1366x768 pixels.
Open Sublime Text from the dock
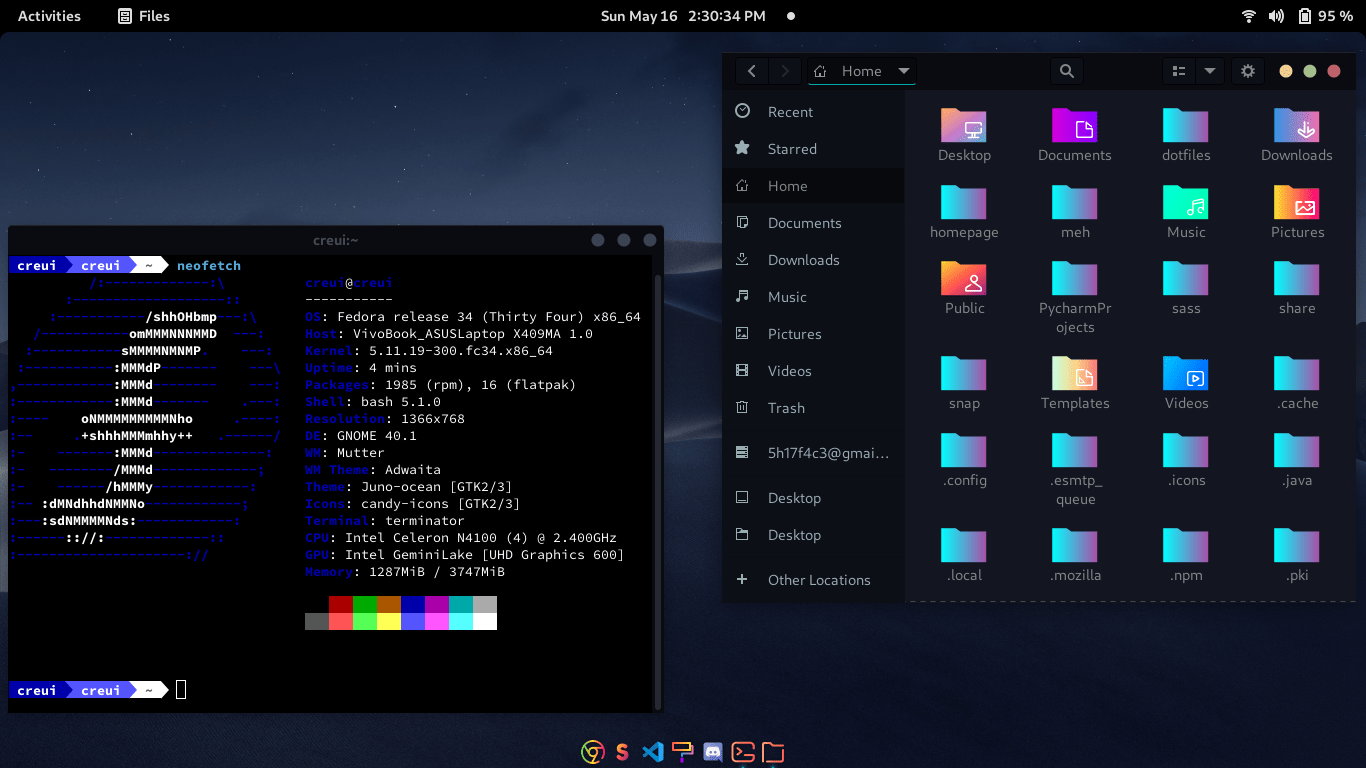click(x=622, y=752)
